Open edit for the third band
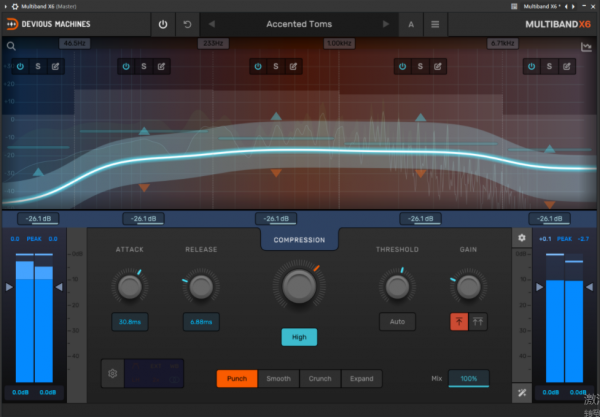 click(293, 67)
